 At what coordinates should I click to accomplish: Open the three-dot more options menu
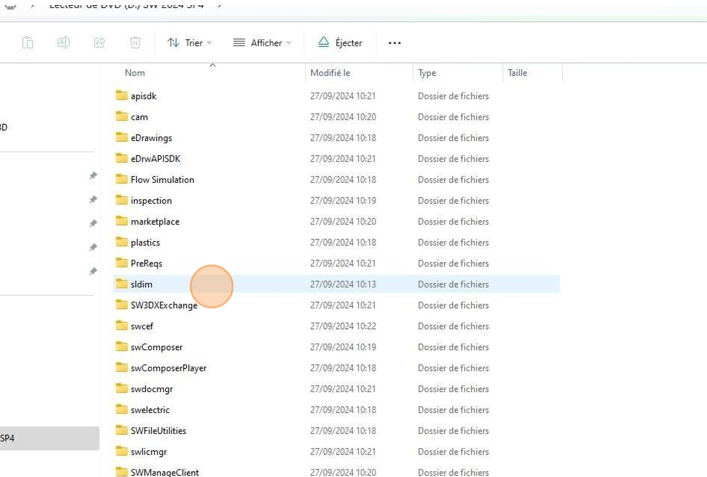point(395,43)
